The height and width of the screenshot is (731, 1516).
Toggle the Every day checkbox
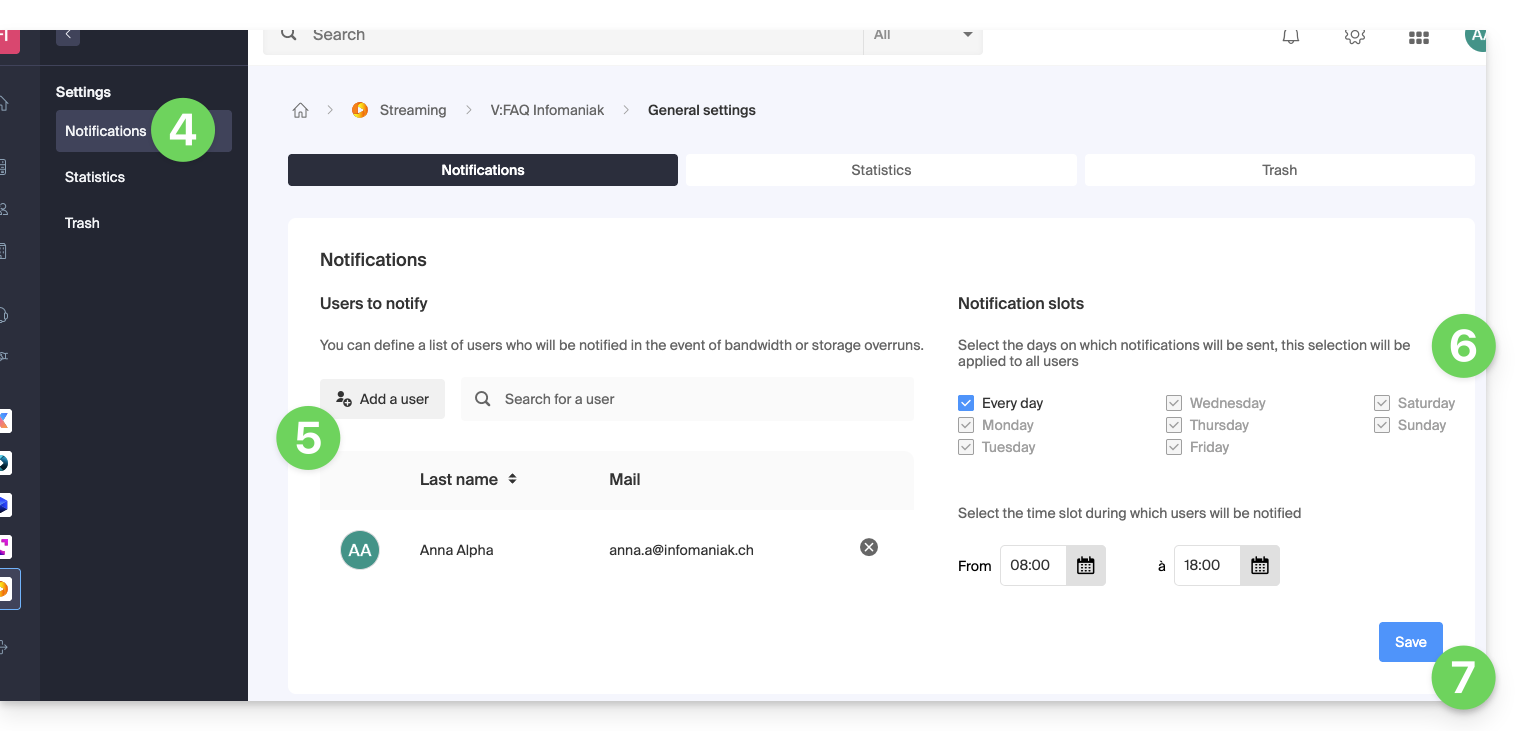point(966,403)
